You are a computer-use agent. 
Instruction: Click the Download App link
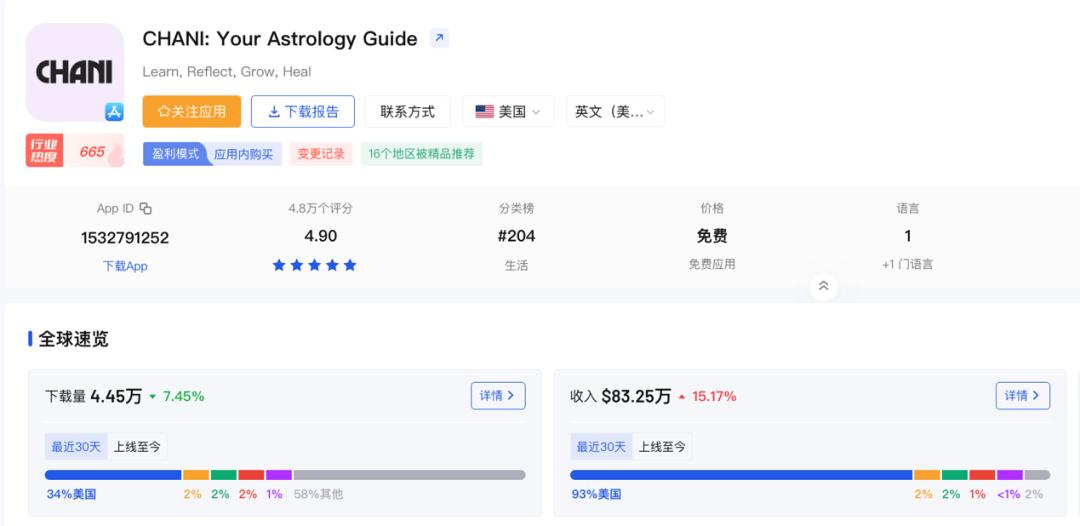[x=125, y=266]
